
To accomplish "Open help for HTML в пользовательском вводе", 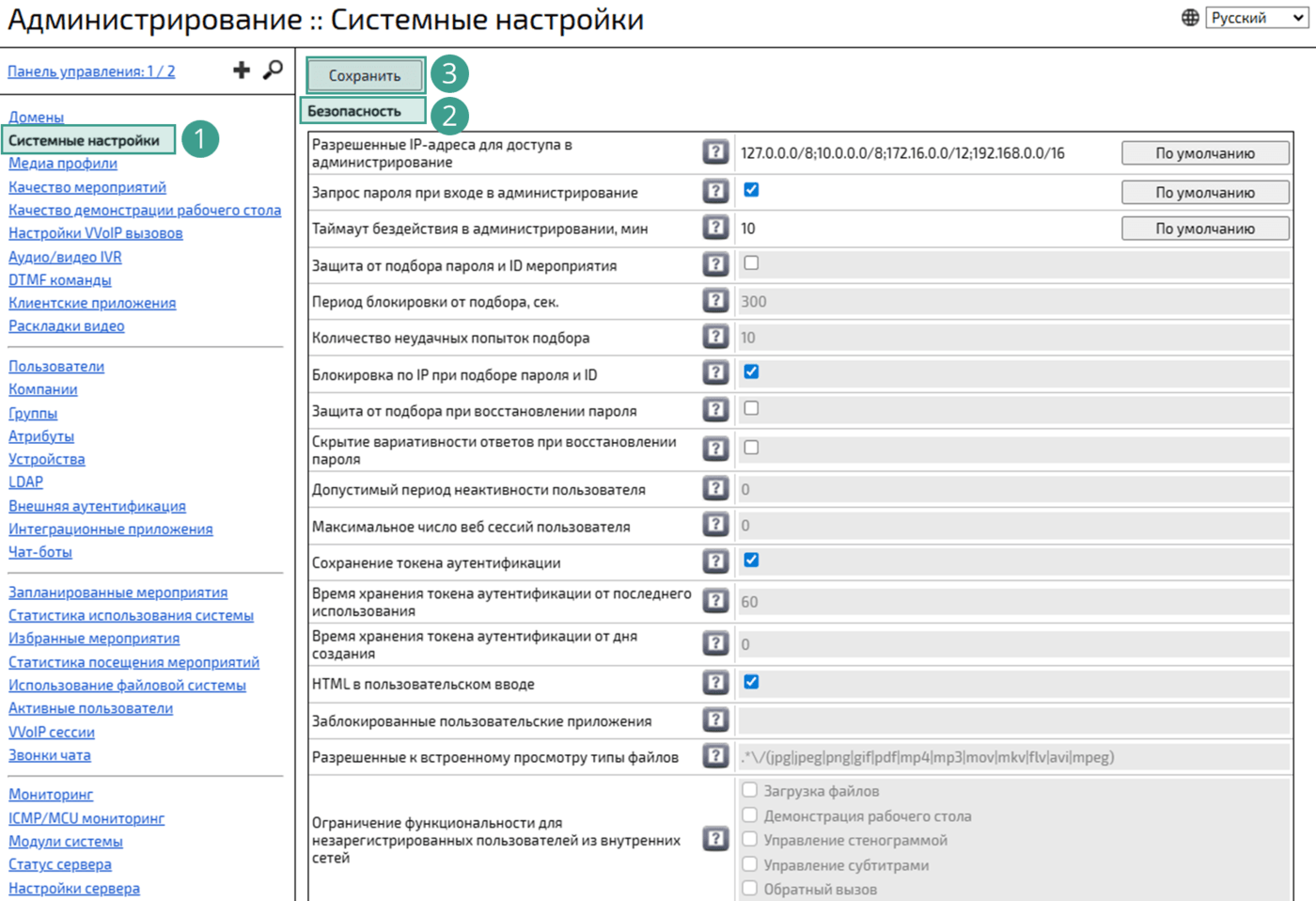I will [715, 683].
